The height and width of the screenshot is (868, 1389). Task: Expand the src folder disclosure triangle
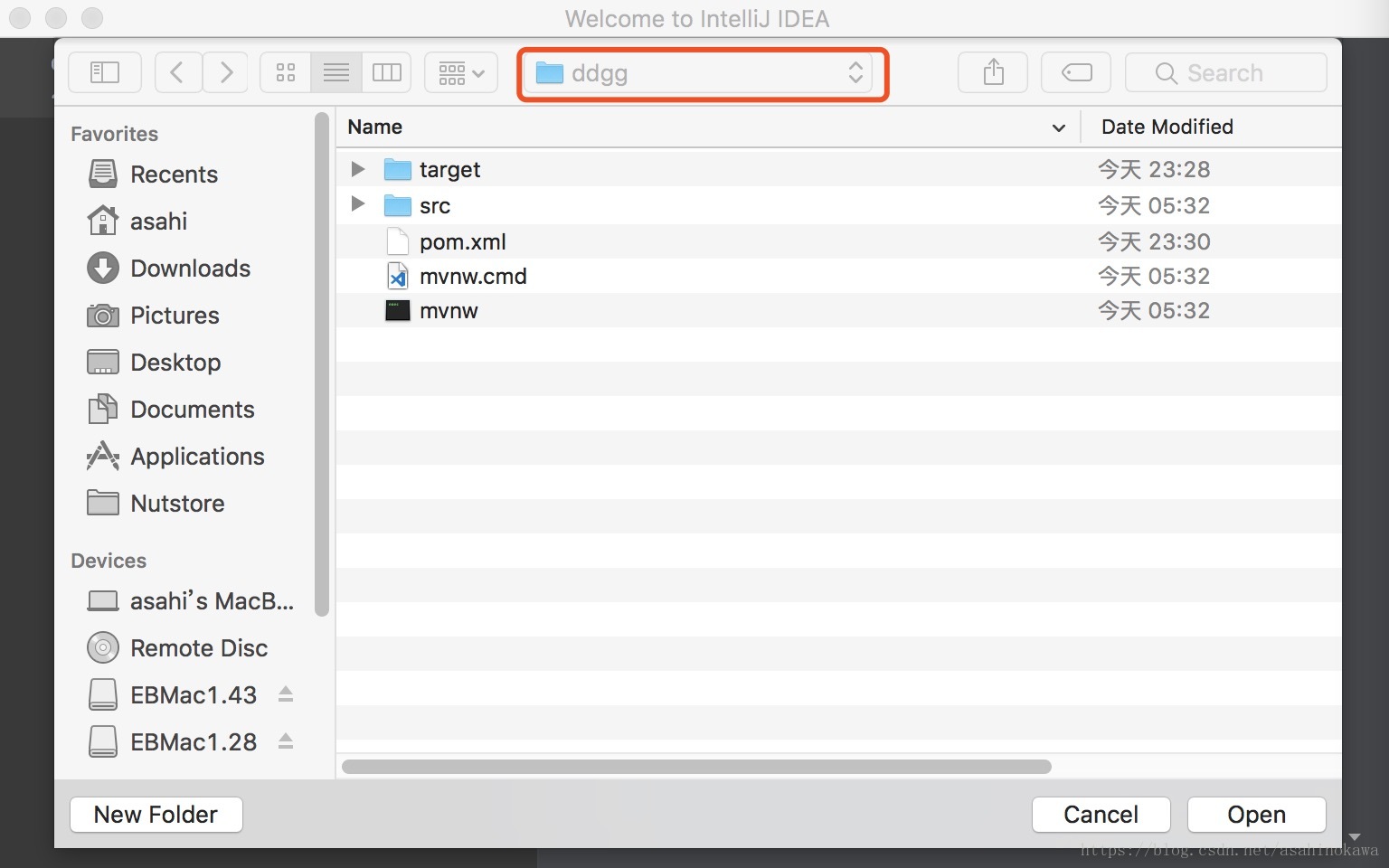358,204
